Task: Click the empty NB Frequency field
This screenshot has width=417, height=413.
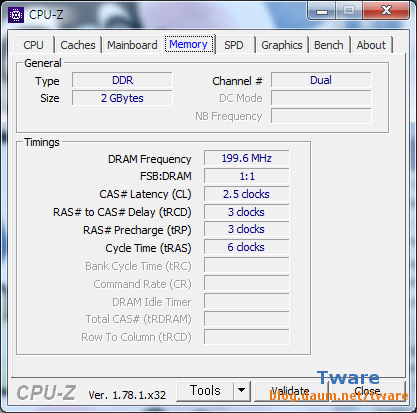Action: [321, 116]
